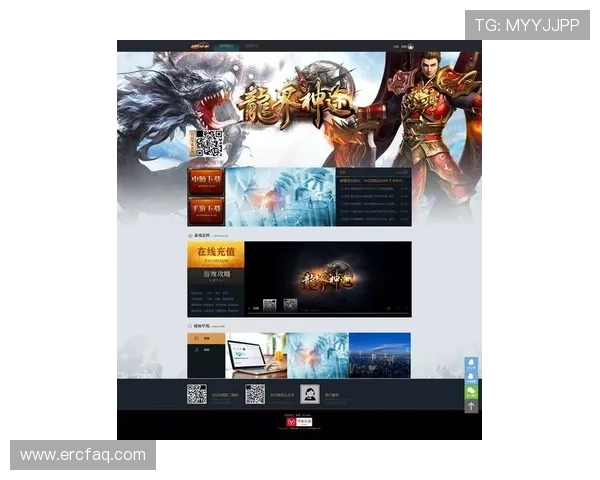Click the second QR code in footer
600x480 pixels.
click(255, 394)
